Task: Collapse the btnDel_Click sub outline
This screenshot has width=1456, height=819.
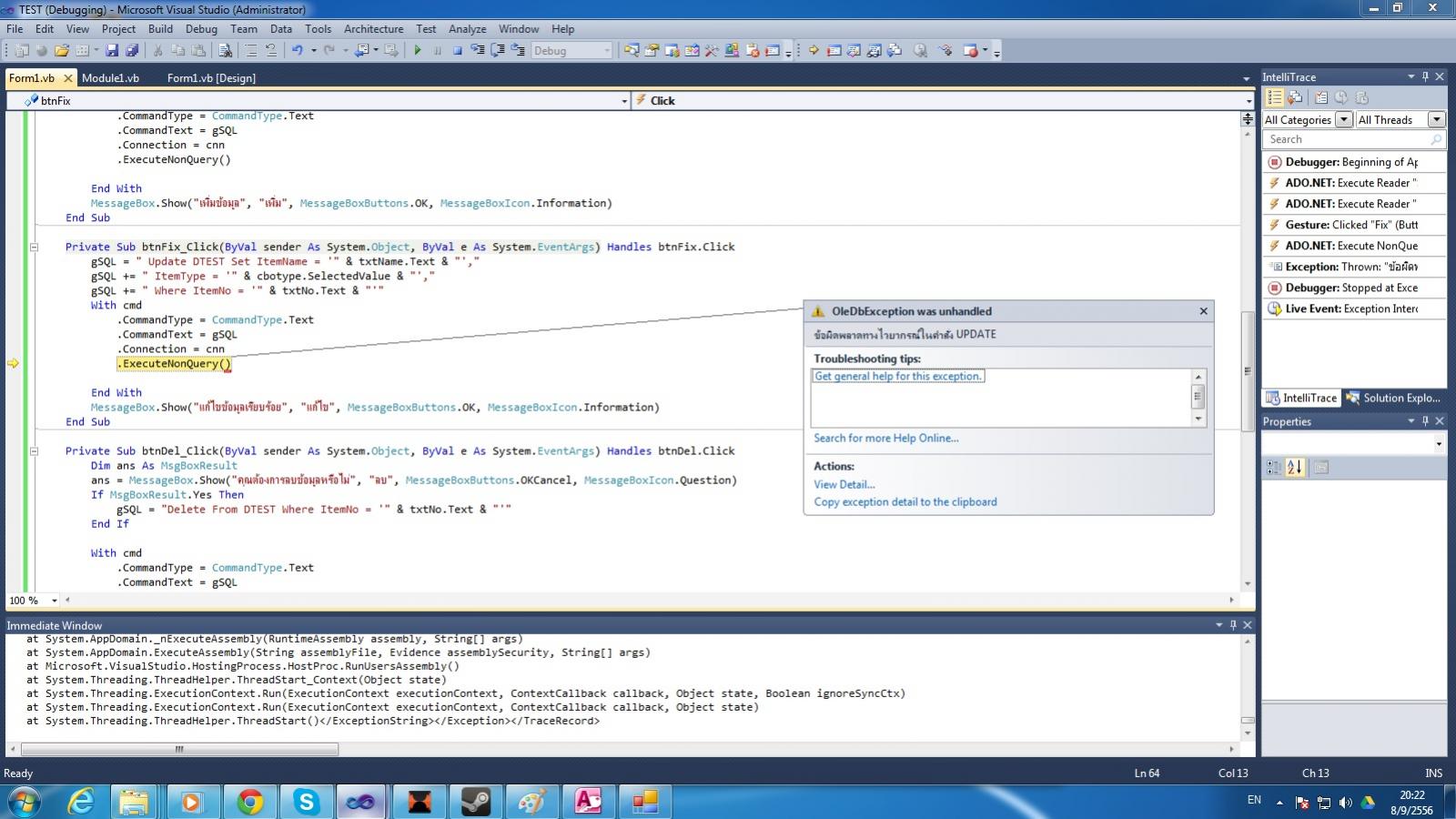Action: click(x=35, y=450)
